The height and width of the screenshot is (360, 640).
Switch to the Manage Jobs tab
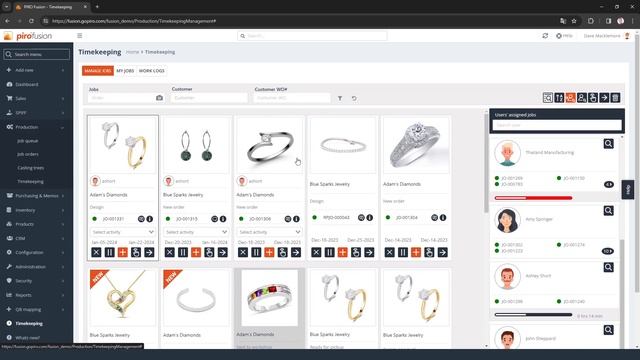tap(98, 71)
